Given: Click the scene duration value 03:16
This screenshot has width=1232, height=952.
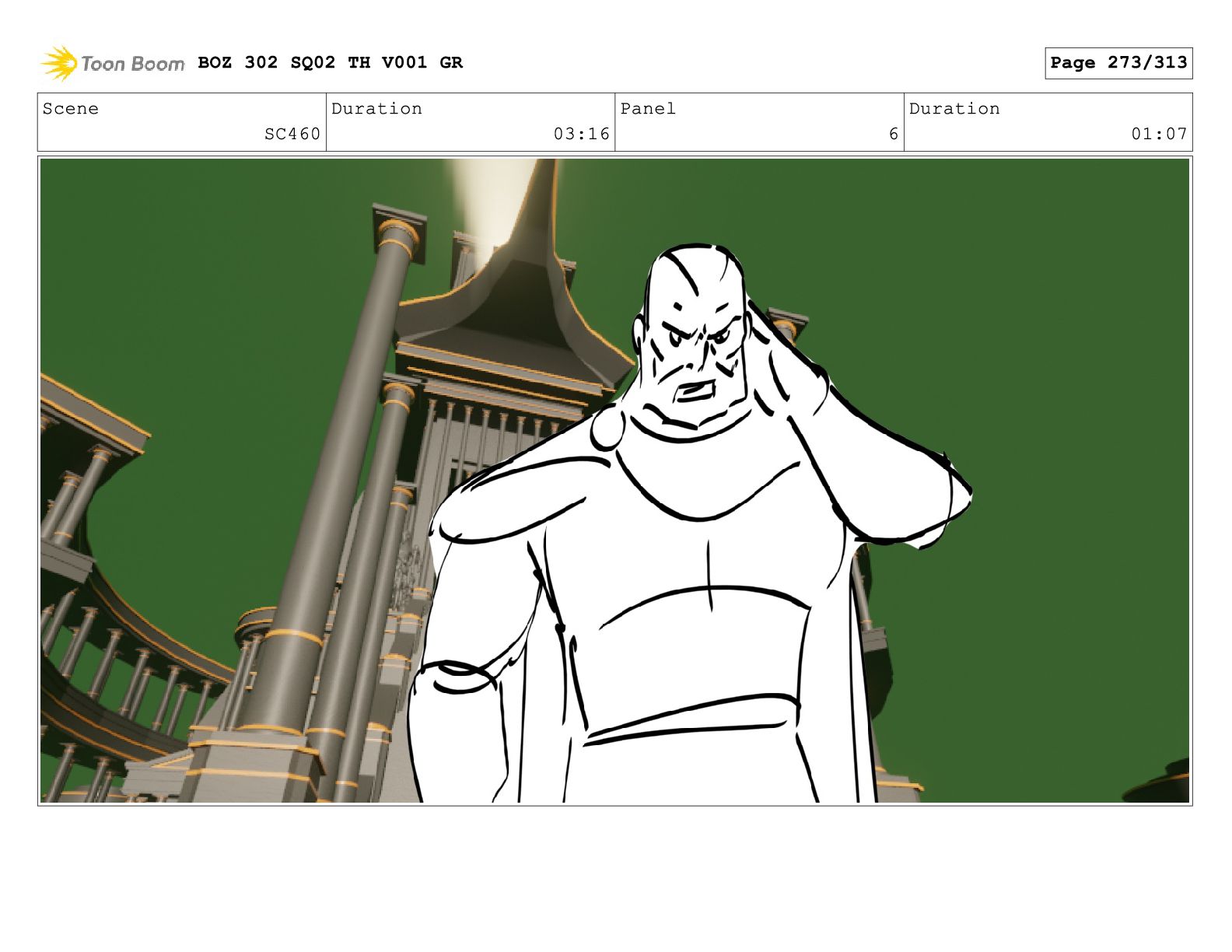Looking at the screenshot, I should point(581,134).
